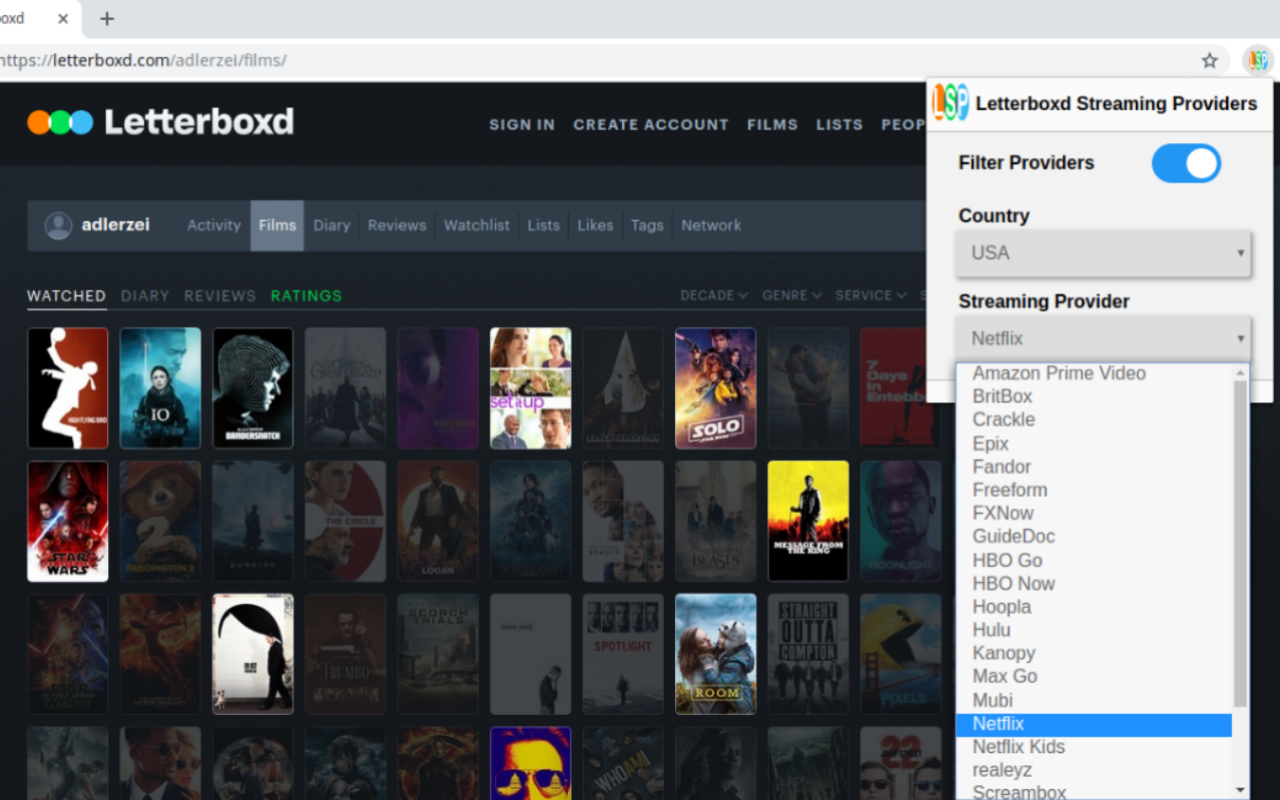Open the Country dropdown showing USA
Screen dimensions: 1280x800
click(1104, 253)
